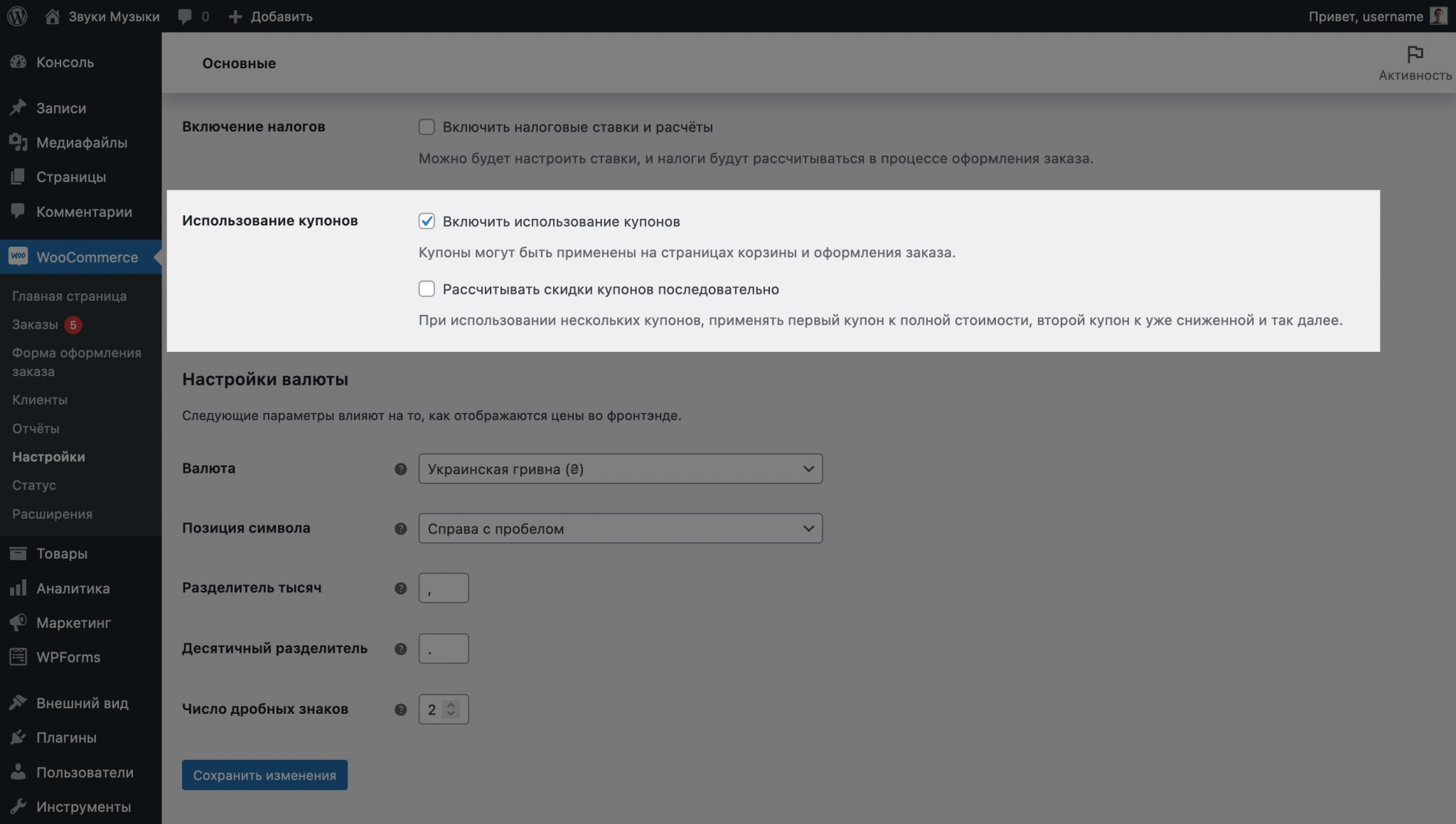Enable Включить налоговые ставки и расчёты checkbox
Viewport: 1456px width, 824px height.
(427, 127)
